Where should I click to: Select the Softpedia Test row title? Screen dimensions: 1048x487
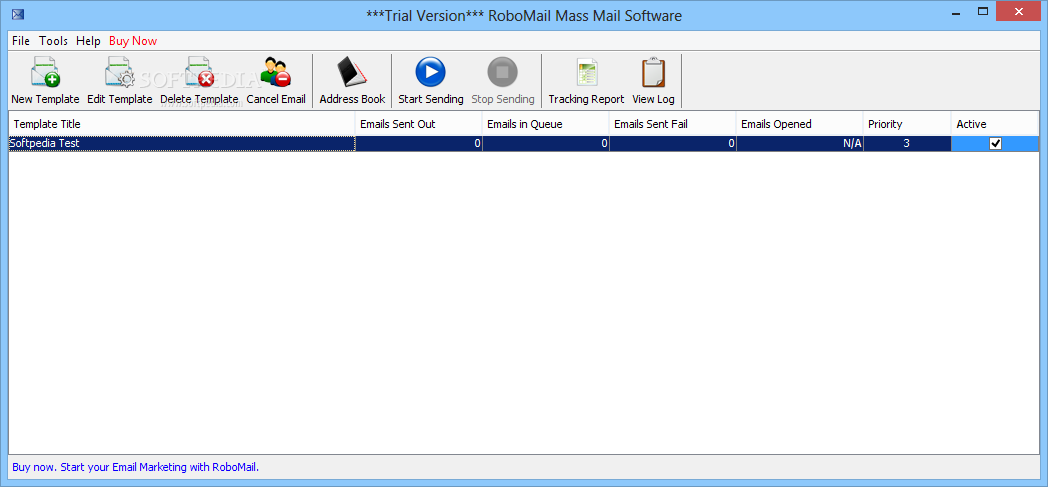(181, 143)
